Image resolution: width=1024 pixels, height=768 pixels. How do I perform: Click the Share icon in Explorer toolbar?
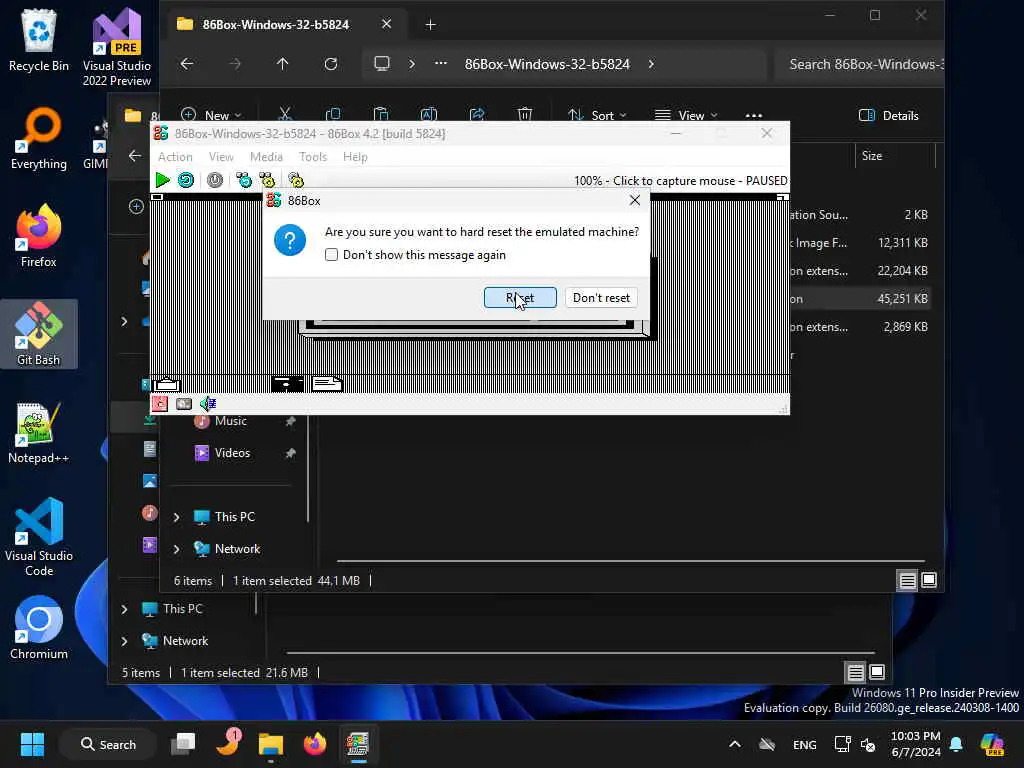pos(477,115)
